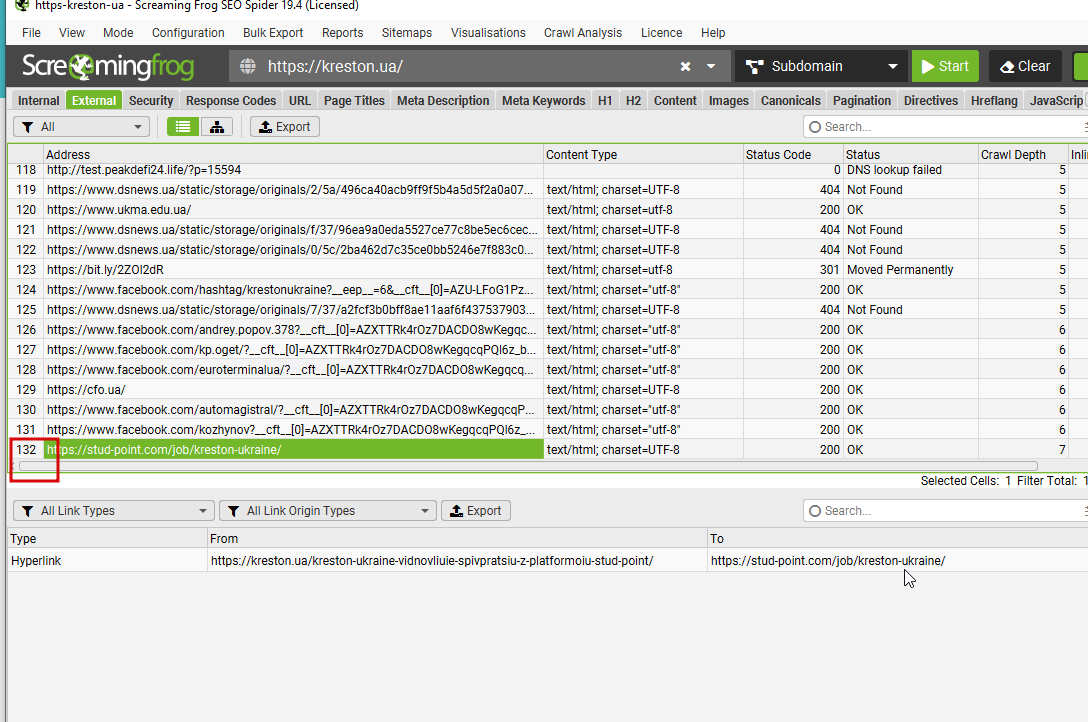Focus the upper Search field
Screen dimensions: 1088x722
pyautogui.click(x=945, y=127)
